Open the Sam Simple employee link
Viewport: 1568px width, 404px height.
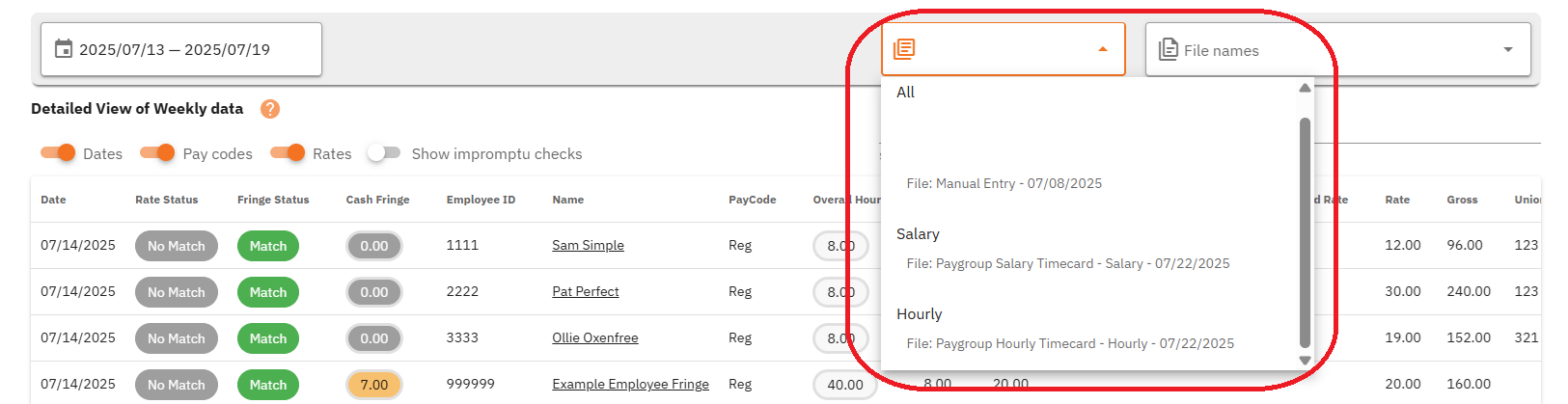(x=588, y=245)
